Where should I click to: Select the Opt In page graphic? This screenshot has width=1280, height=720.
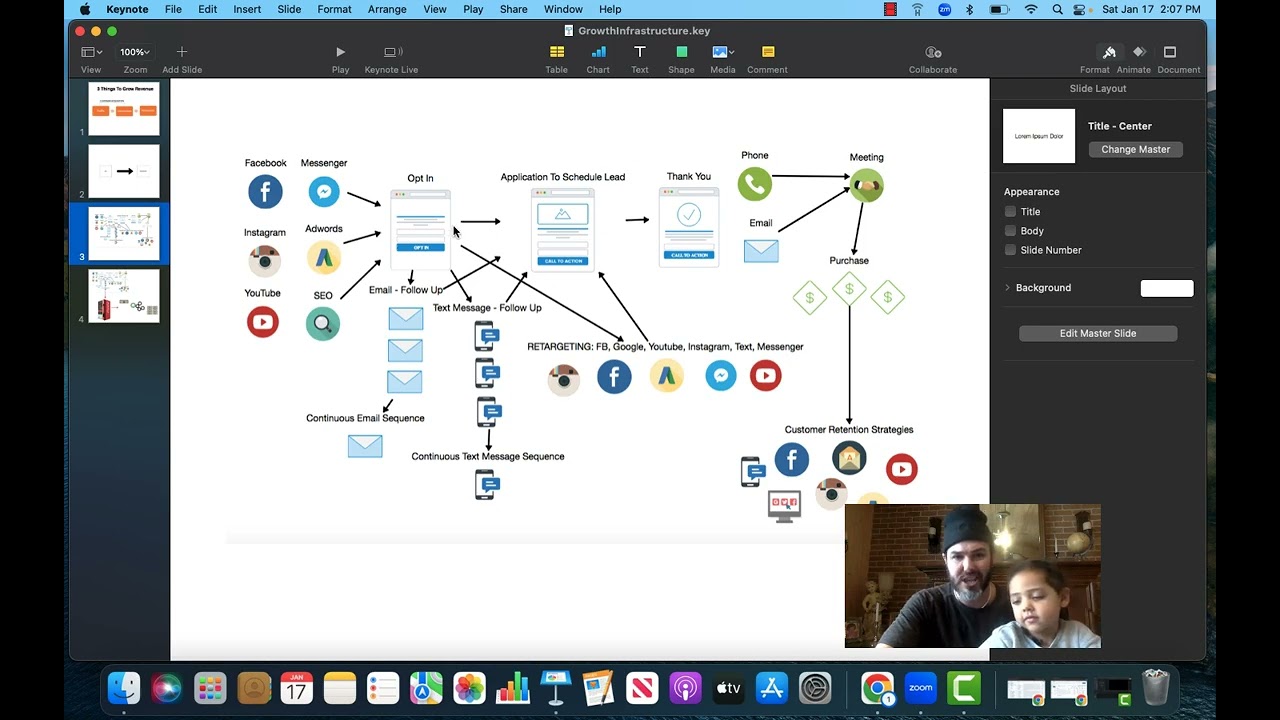pyautogui.click(x=420, y=229)
